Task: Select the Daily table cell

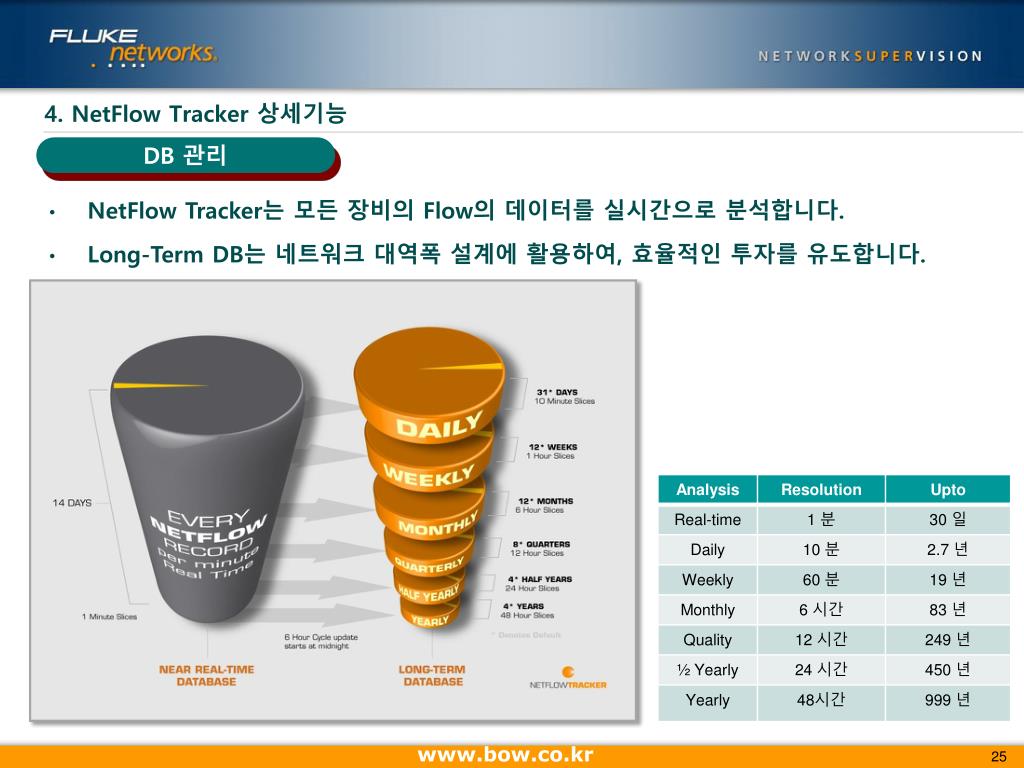Action: (707, 550)
